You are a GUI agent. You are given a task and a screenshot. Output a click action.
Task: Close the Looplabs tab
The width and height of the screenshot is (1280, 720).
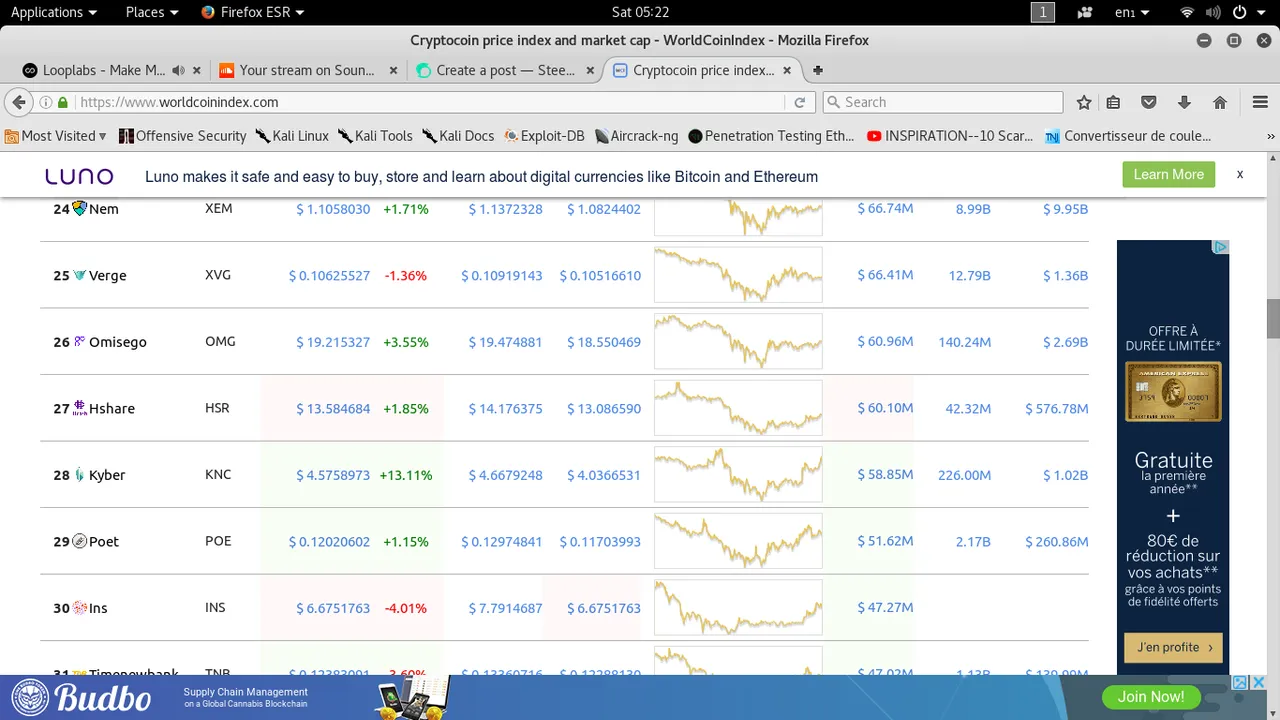pyautogui.click(x=197, y=70)
